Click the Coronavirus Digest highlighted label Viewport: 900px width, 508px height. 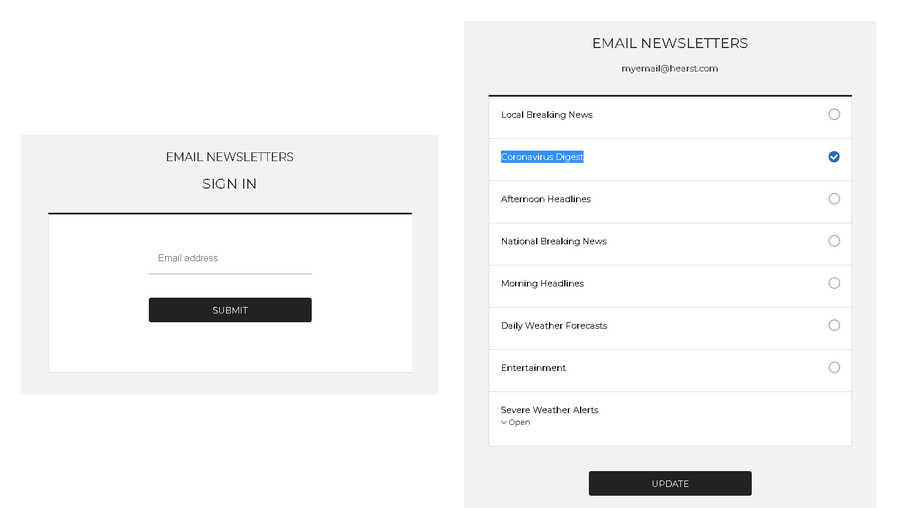(542, 157)
